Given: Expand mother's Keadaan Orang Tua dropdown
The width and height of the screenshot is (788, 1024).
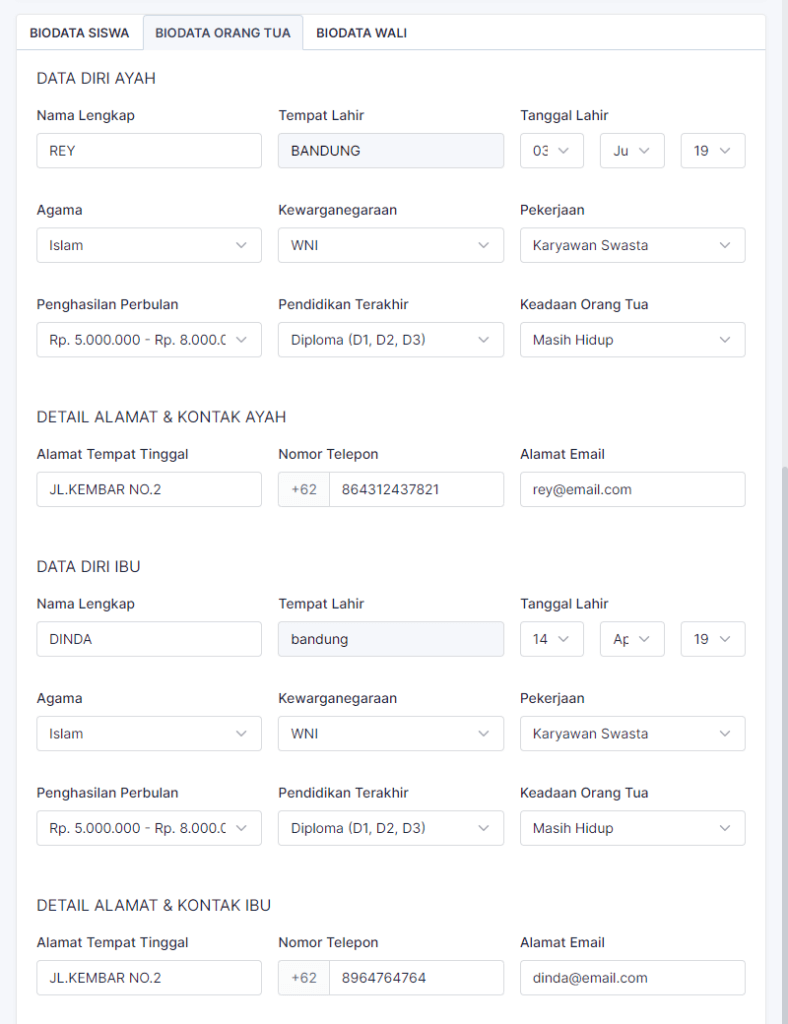Looking at the screenshot, I should click(632, 828).
